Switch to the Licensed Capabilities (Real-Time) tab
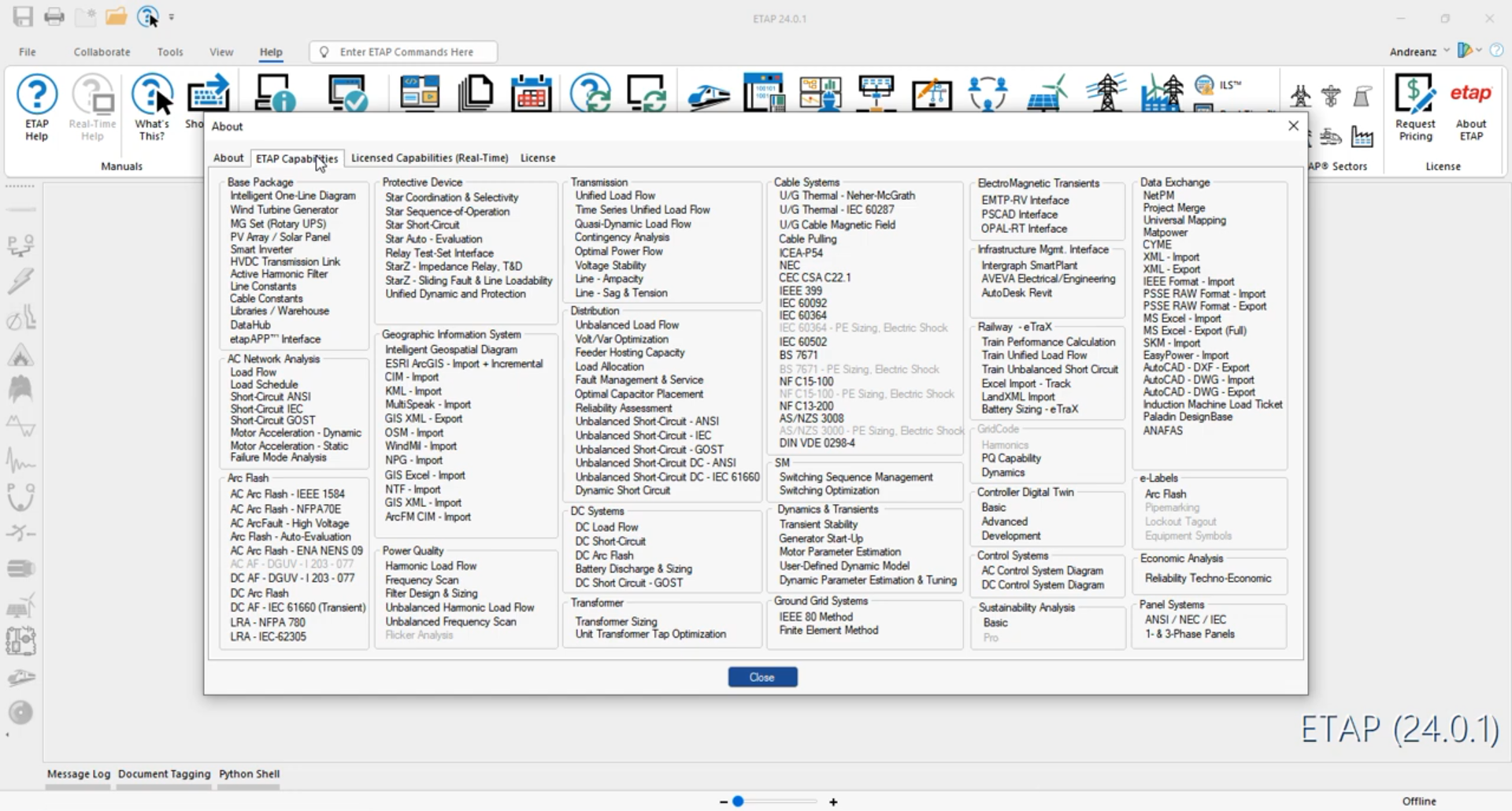Viewport: 1512px width, 811px height. click(x=429, y=158)
